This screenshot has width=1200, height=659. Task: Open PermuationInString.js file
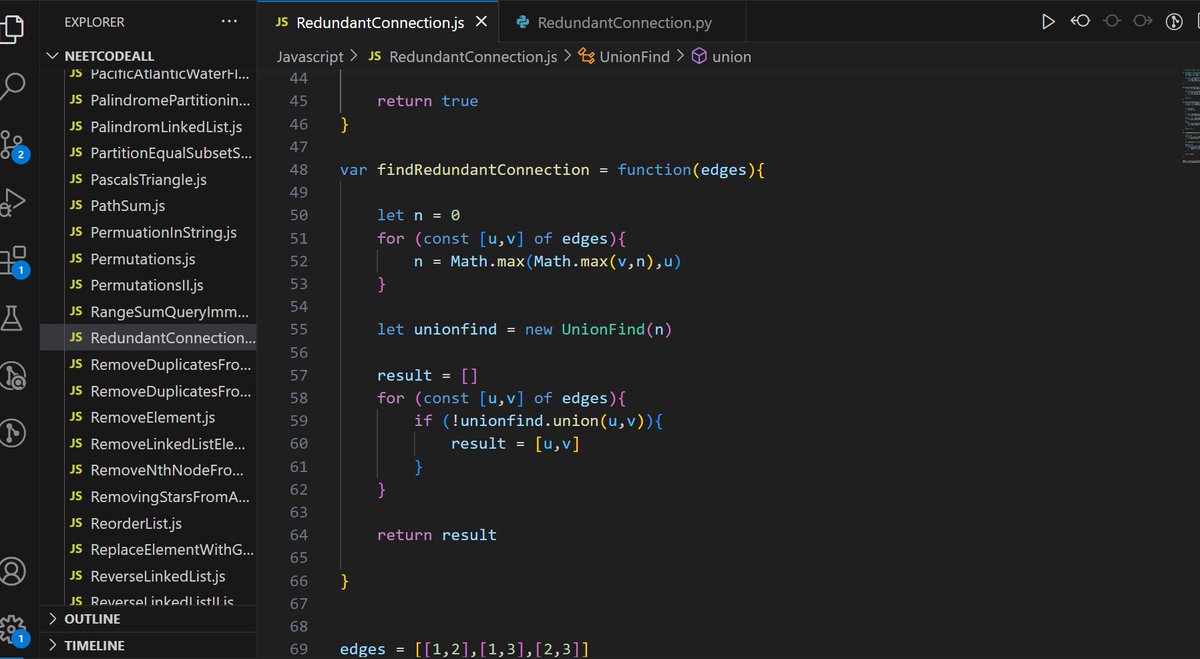[x=148, y=232]
